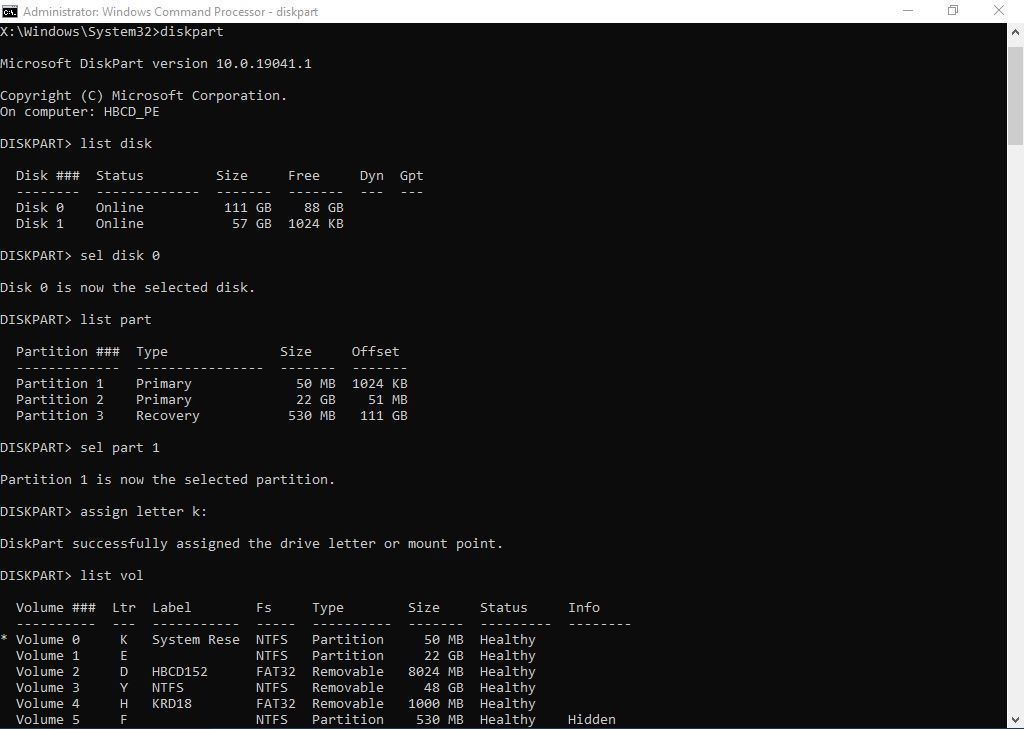The height and width of the screenshot is (729, 1024).
Task: Click the Hidden info text on Volume 5
Action: tap(591, 720)
